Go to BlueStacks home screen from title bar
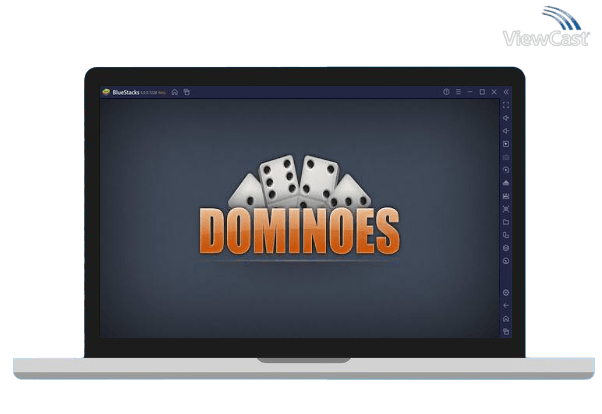The image size is (602, 414). click(175, 92)
